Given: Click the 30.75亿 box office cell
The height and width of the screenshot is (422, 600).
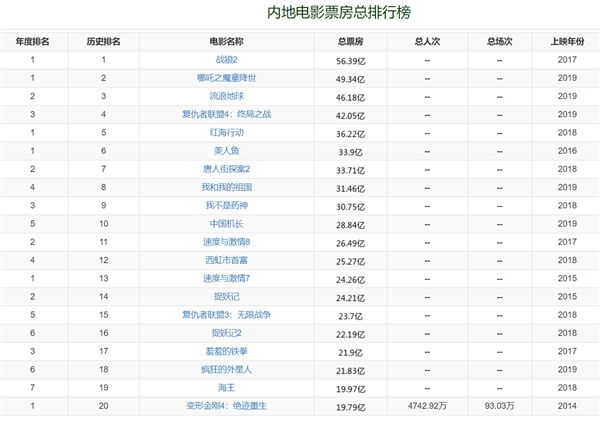Looking at the screenshot, I should [x=351, y=207].
